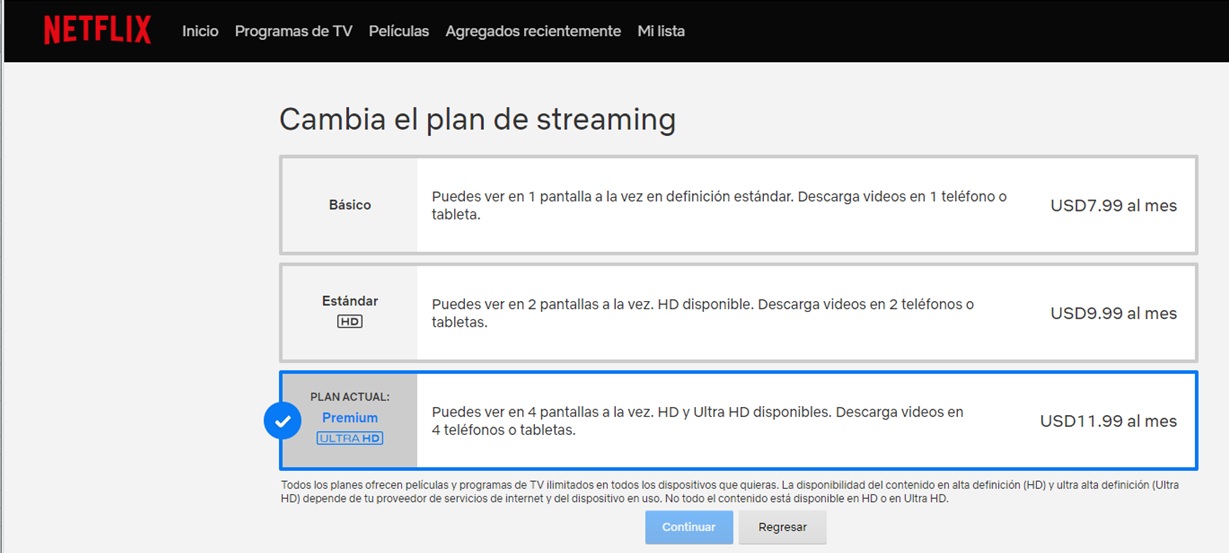Viewport: 1229px width, 553px height.
Task: Open the Inicio menu item
Action: pos(200,31)
